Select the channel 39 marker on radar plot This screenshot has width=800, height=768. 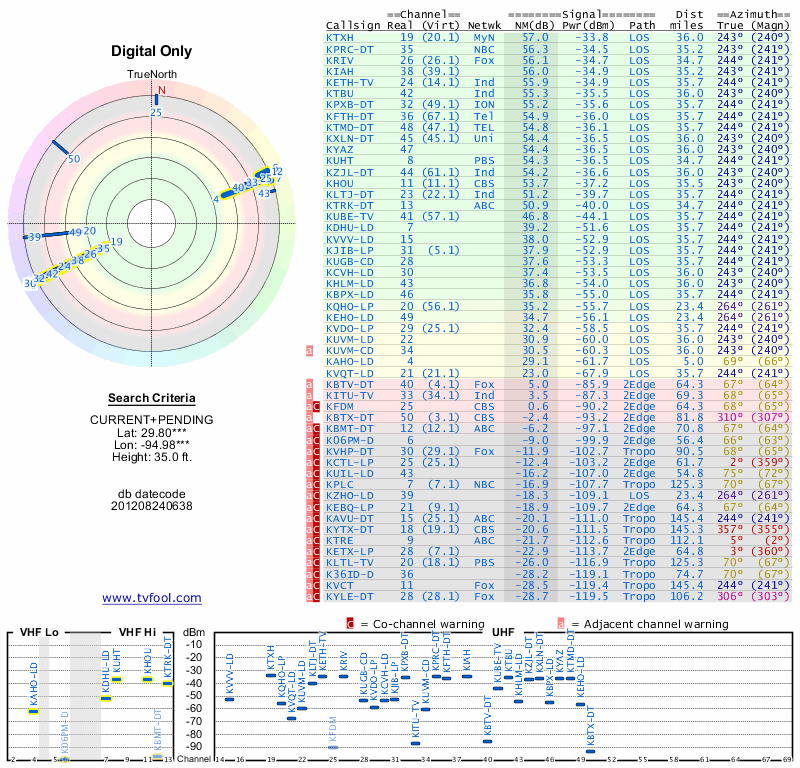(34, 237)
